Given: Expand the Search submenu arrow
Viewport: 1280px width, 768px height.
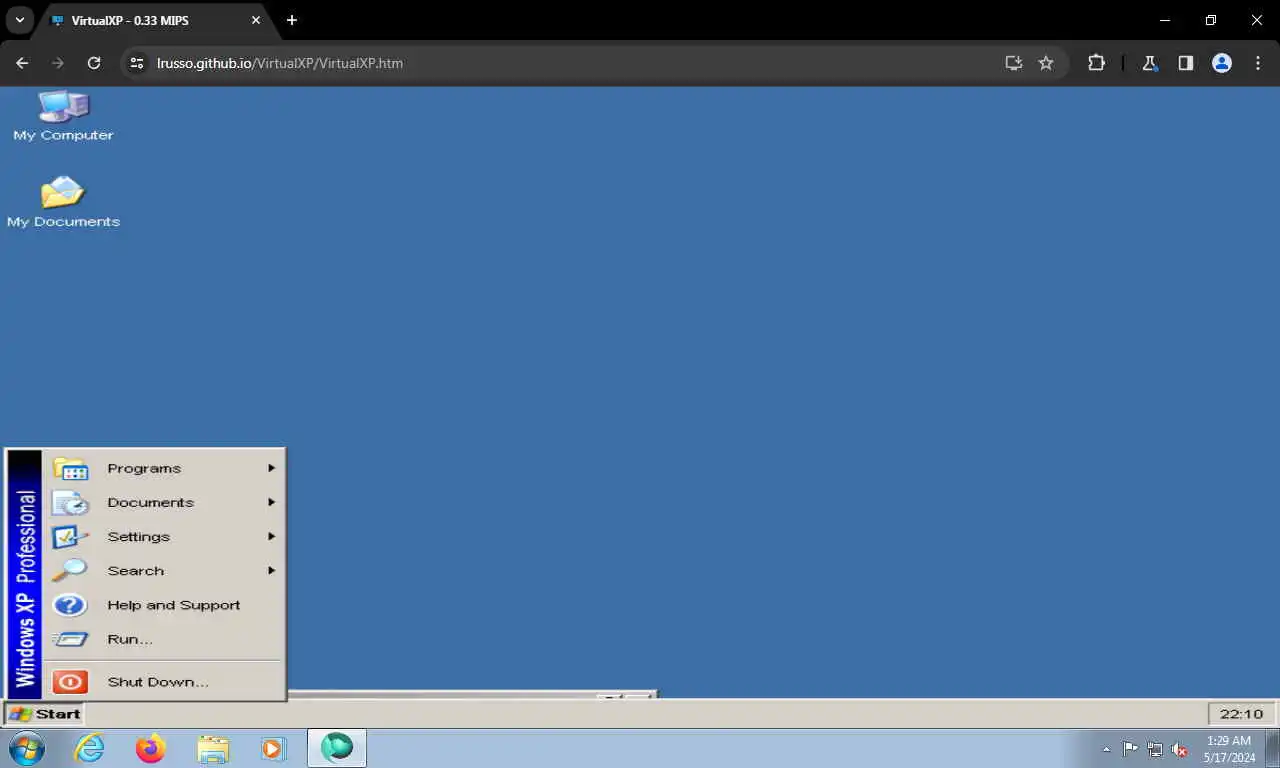Looking at the screenshot, I should (271, 570).
